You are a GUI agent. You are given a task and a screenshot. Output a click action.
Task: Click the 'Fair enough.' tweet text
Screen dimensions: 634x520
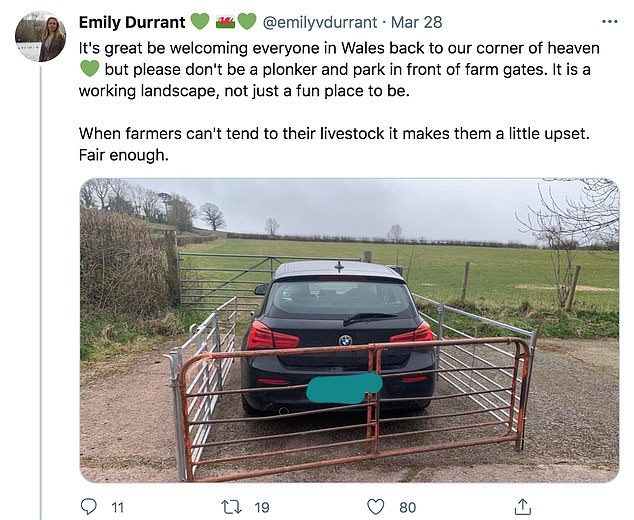click(x=124, y=155)
